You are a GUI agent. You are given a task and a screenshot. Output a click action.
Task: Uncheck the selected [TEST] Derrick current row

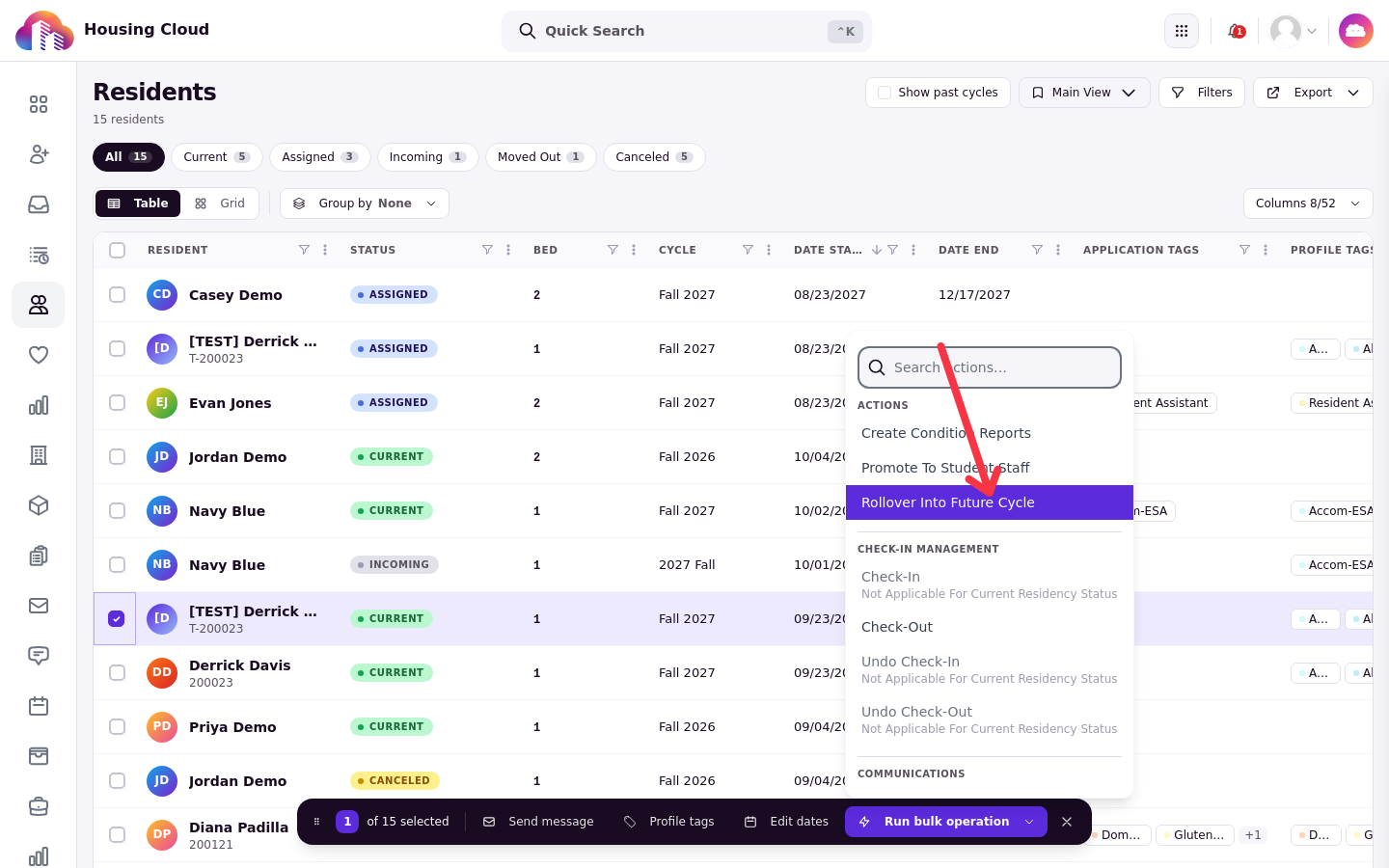click(117, 618)
